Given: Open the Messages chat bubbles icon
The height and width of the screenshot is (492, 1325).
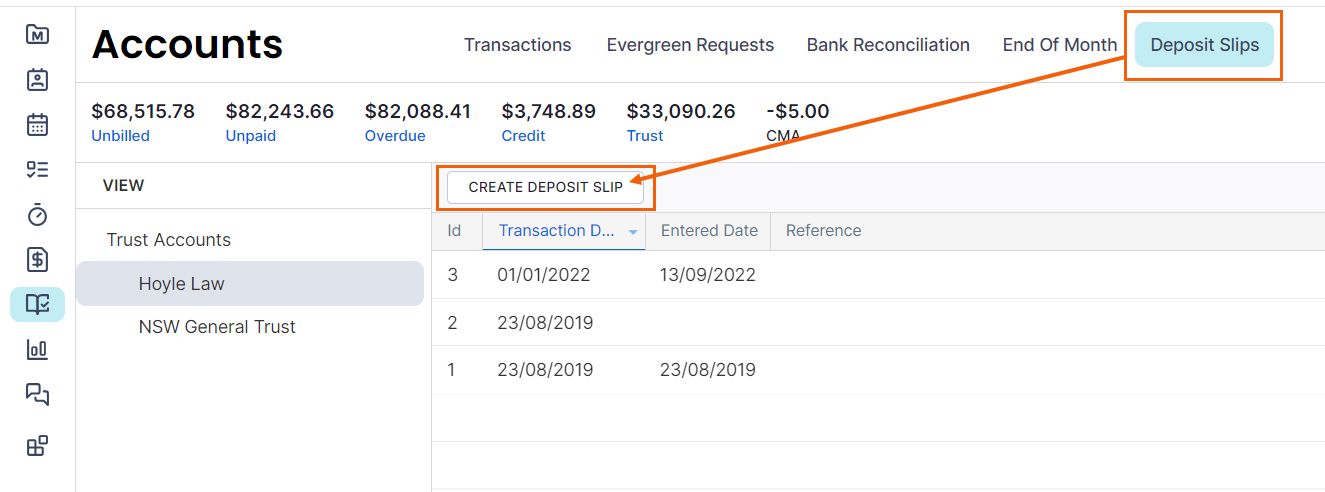Looking at the screenshot, I should [37, 395].
